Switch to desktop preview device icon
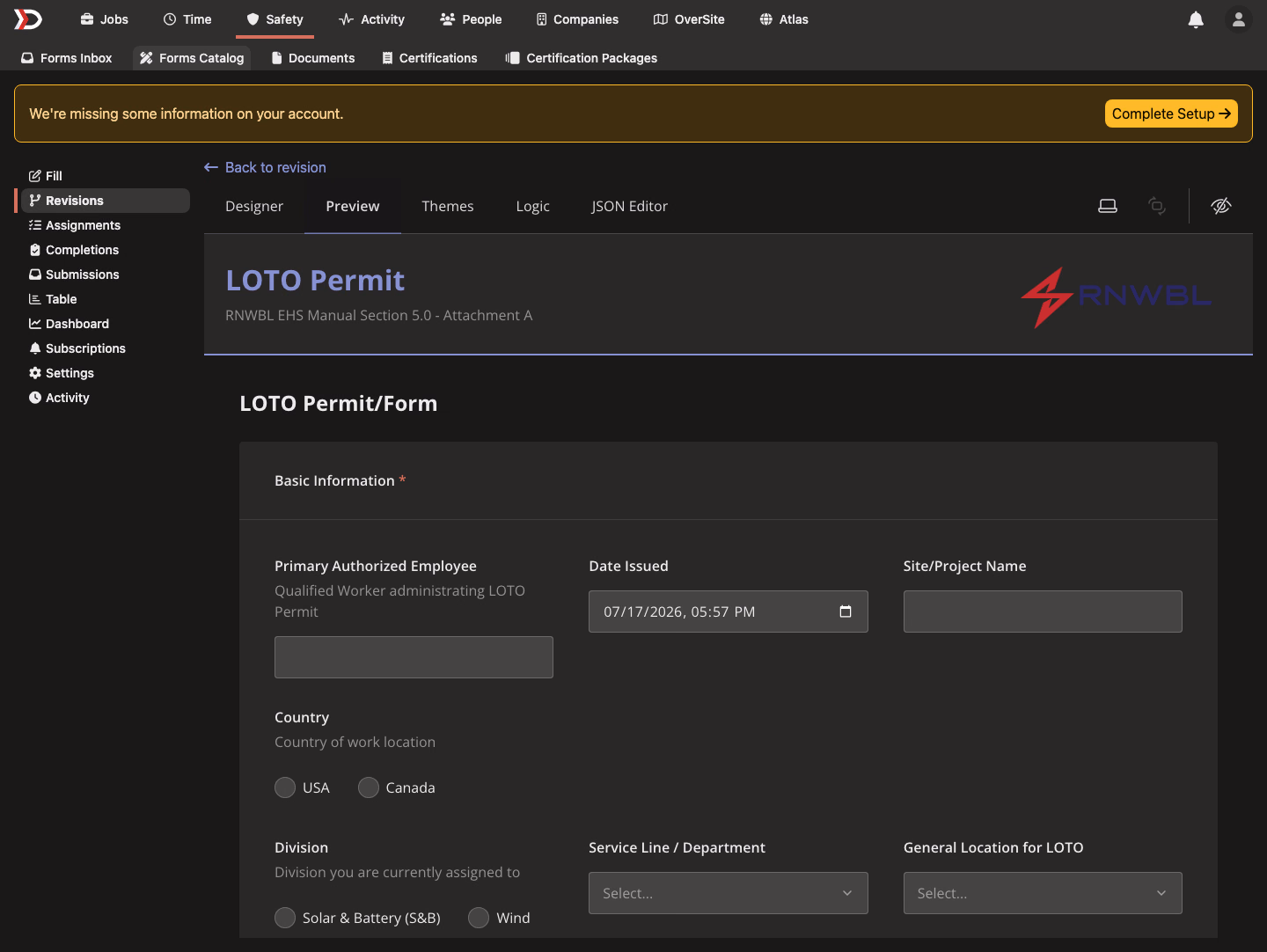Screen dimensions: 1267x952 (1108, 206)
